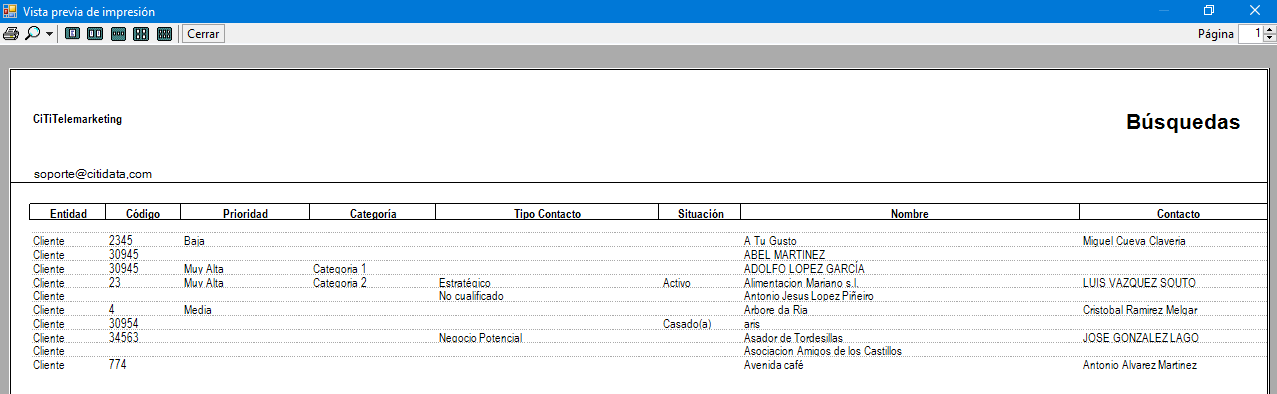Click the Categoria 1 cell
The height and width of the screenshot is (394, 1277).
pos(340,269)
